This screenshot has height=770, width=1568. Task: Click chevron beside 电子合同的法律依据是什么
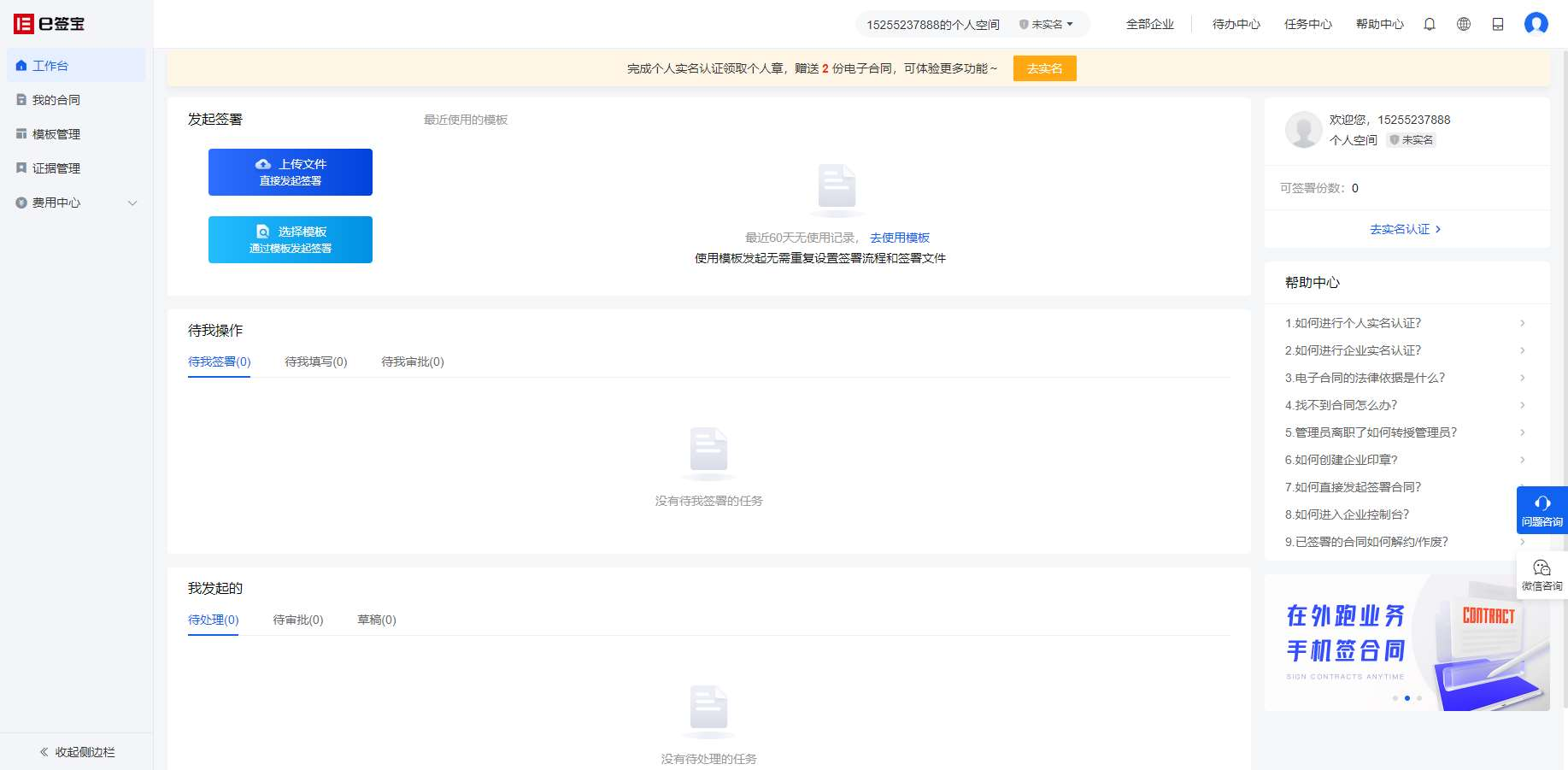(1523, 378)
